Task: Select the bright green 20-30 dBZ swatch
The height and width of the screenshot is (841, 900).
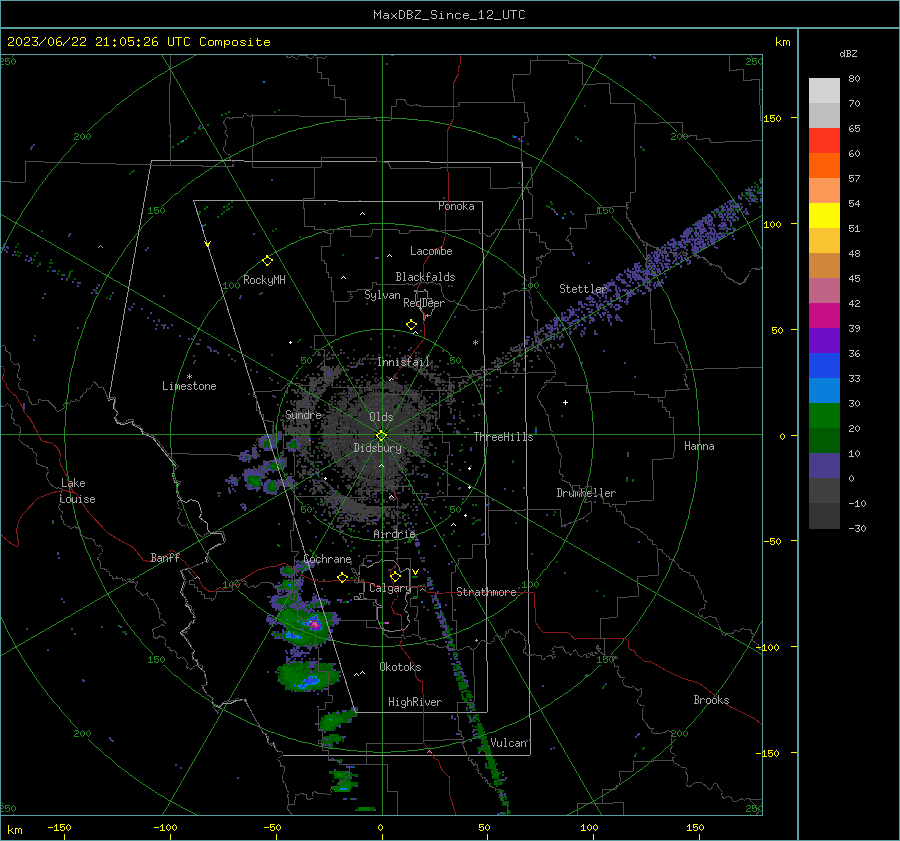Action: [824, 416]
